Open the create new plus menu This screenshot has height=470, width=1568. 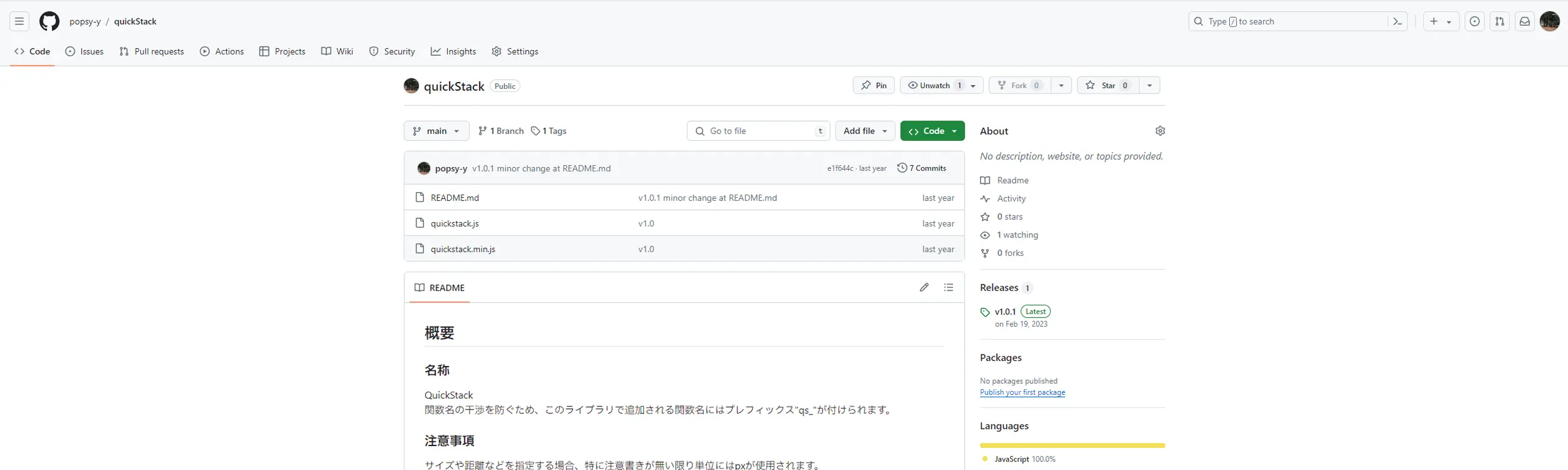[1441, 21]
